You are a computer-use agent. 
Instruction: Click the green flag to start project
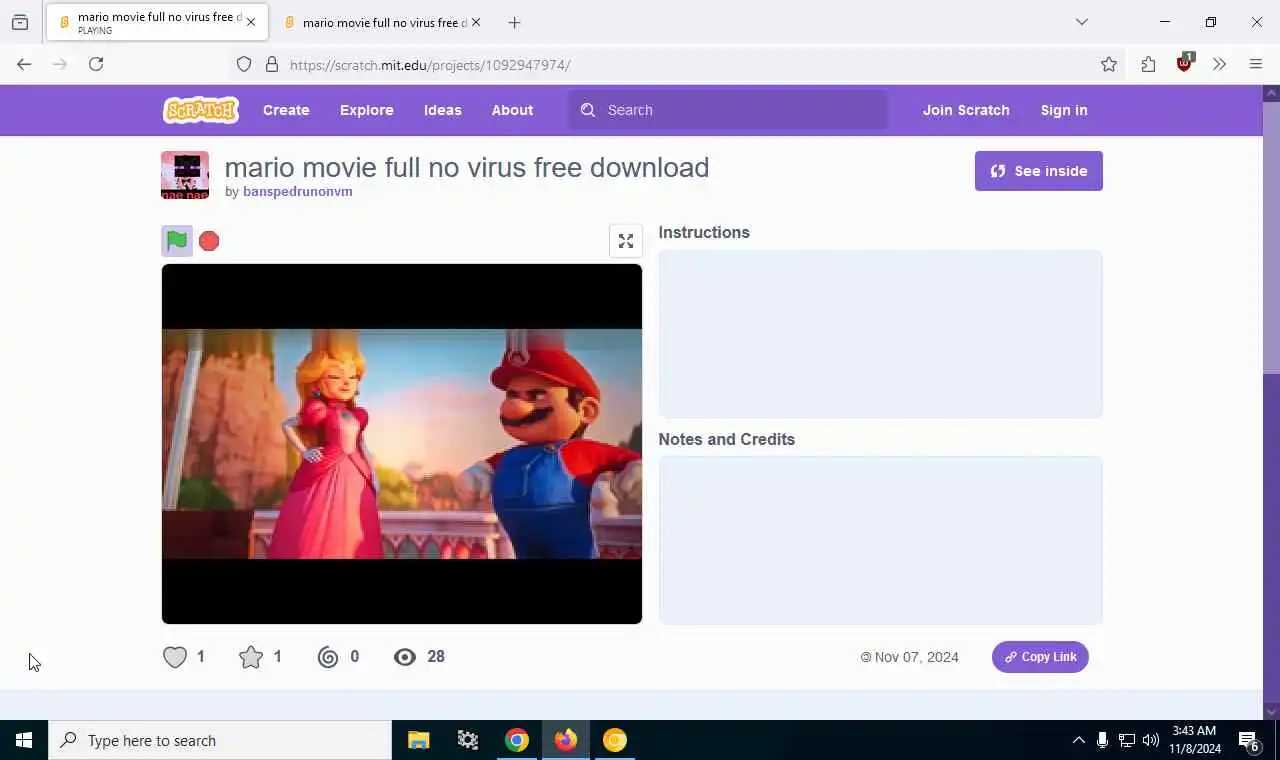[177, 241]
